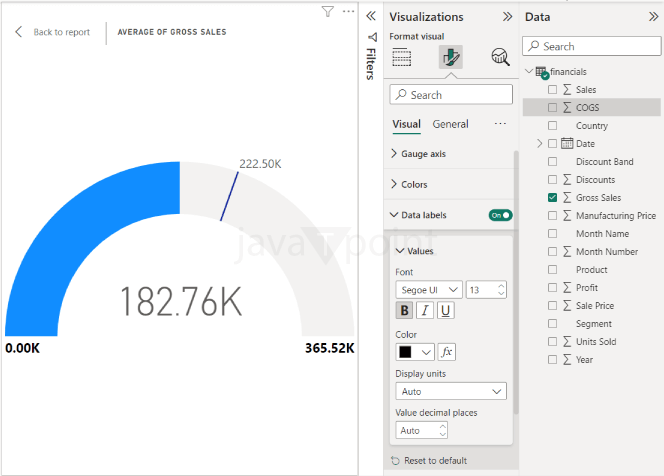664x476 pixels.
Task: Uncheck the Gross Sales field checkbox
Action: [x=552, y=197]
